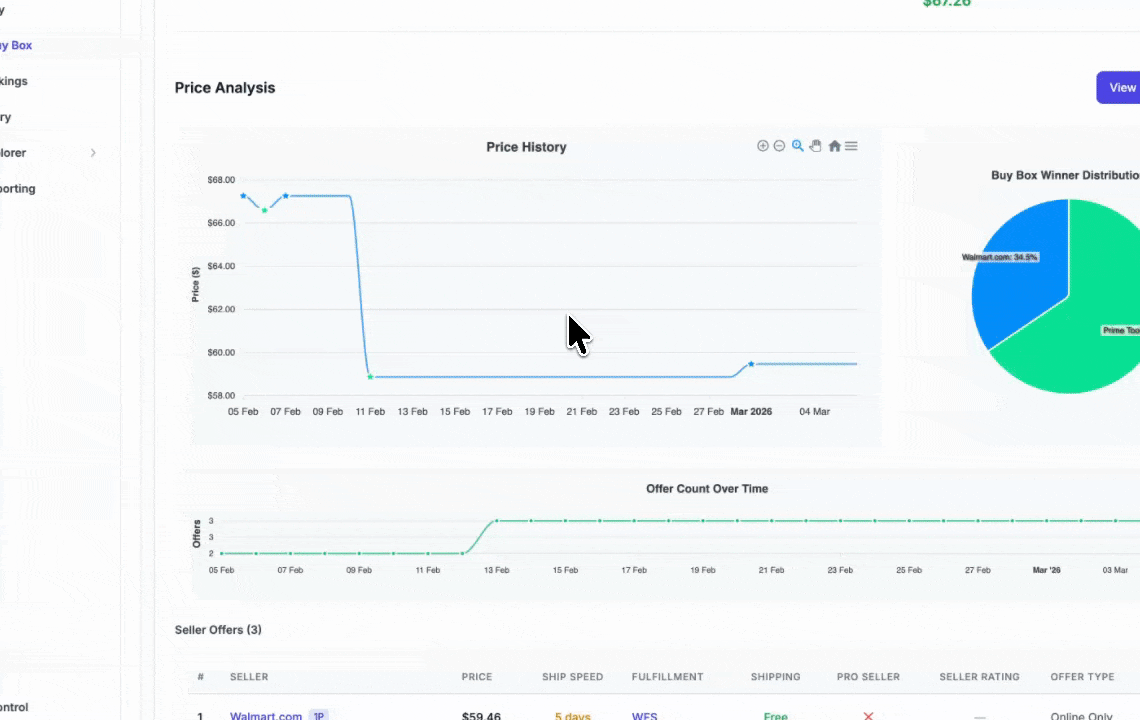
Task: Click the OFFER TYPE column header
Action: (1082, 676)
